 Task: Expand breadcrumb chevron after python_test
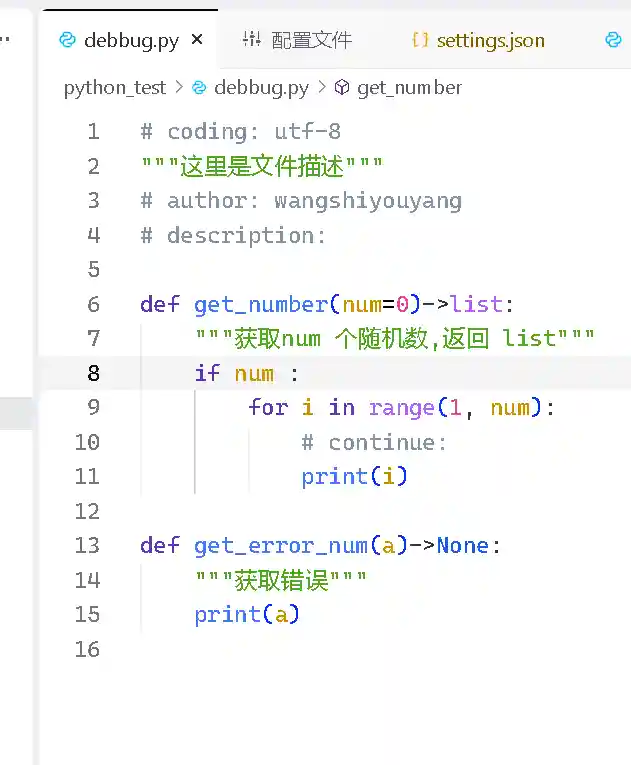[x=180, y=87]
